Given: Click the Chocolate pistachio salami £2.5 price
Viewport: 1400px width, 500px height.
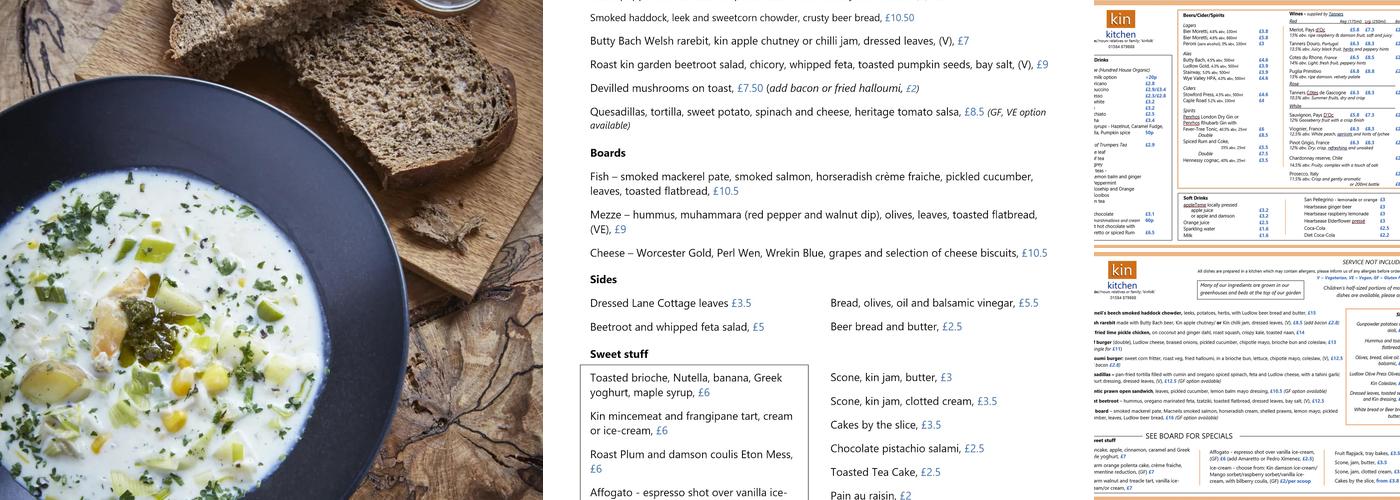Looking at the screenshot, I should pos(974,449).
